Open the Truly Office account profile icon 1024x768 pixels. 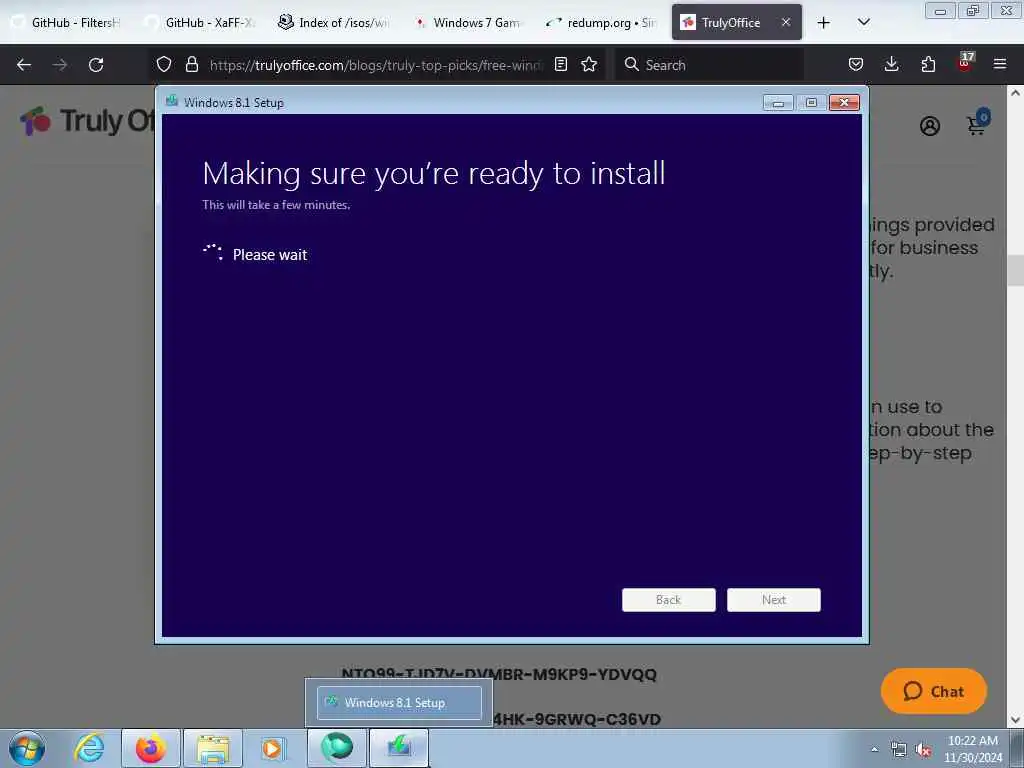[930, 125]
